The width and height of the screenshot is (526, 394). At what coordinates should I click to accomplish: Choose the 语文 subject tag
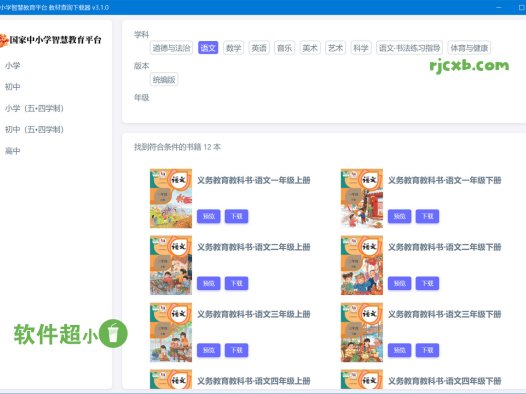pos(208,48)
